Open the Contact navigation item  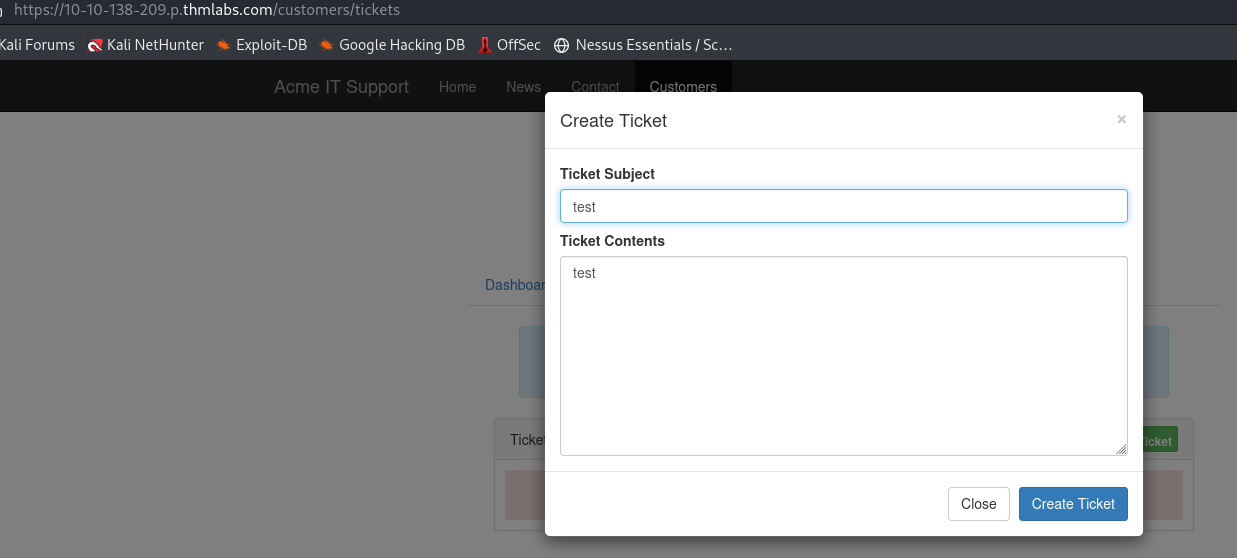[x=595, y=87]
